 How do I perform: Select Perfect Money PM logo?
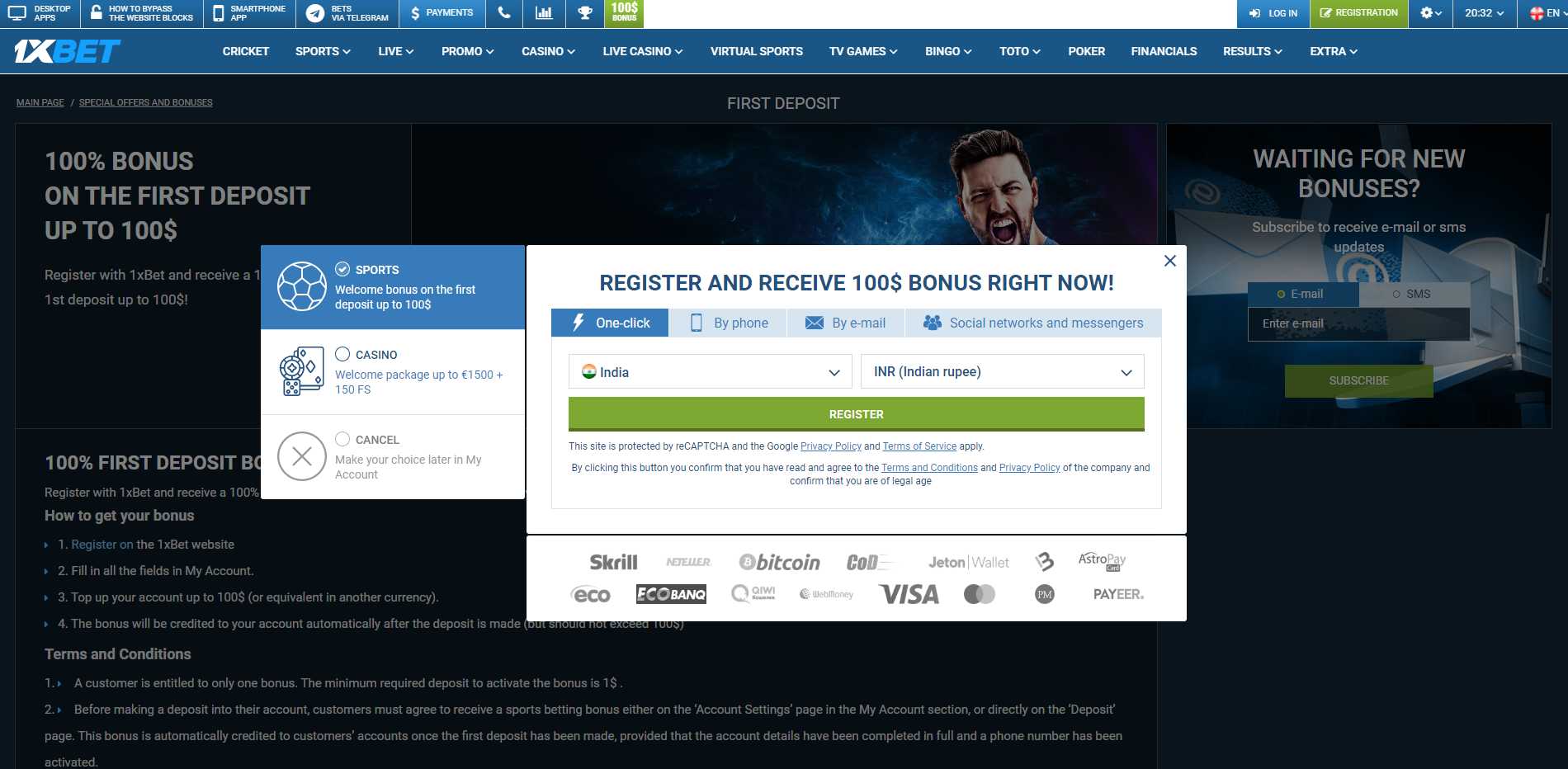[x=1045, y=594]
